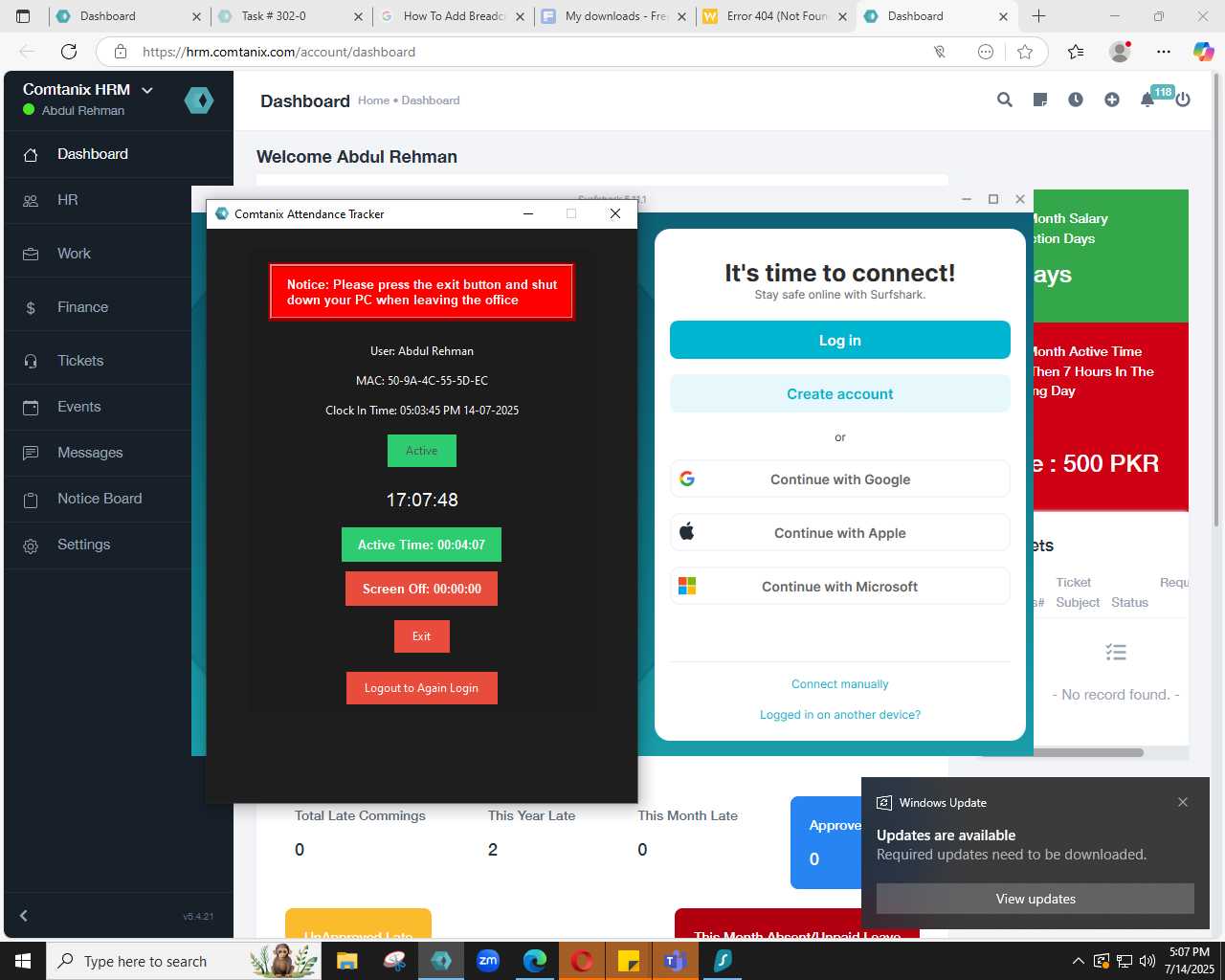Open Windows Start menu
Viewport: 1225px width, 980px height.
tap(23, 961)
